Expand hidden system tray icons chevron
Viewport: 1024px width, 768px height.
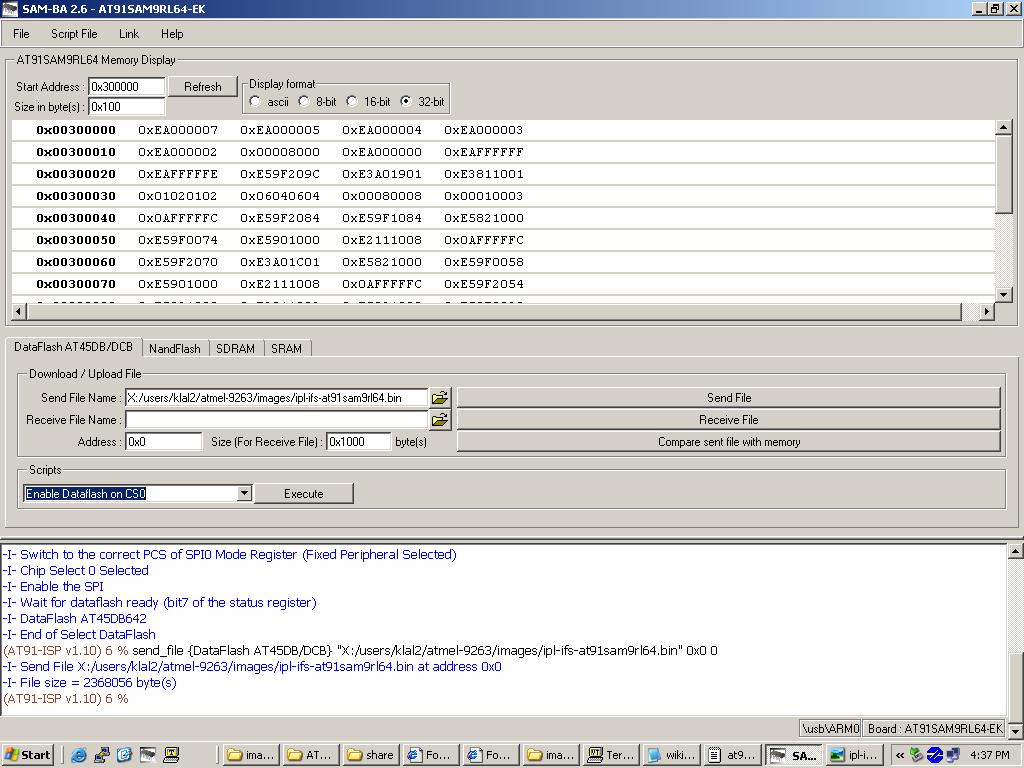[900, 755]
